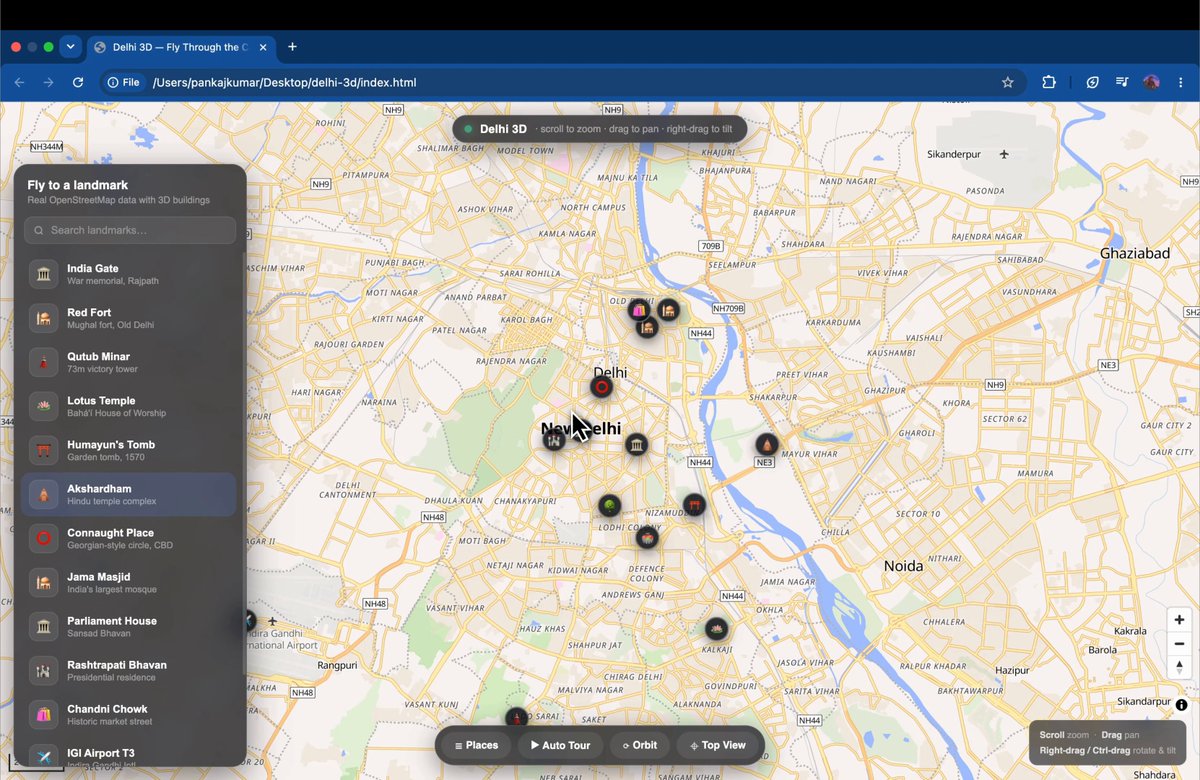Viewport: 1200px width, 780px height.
Task: Click the Chandni Chowk shopping bag map marker
Action: pos(639,310)
